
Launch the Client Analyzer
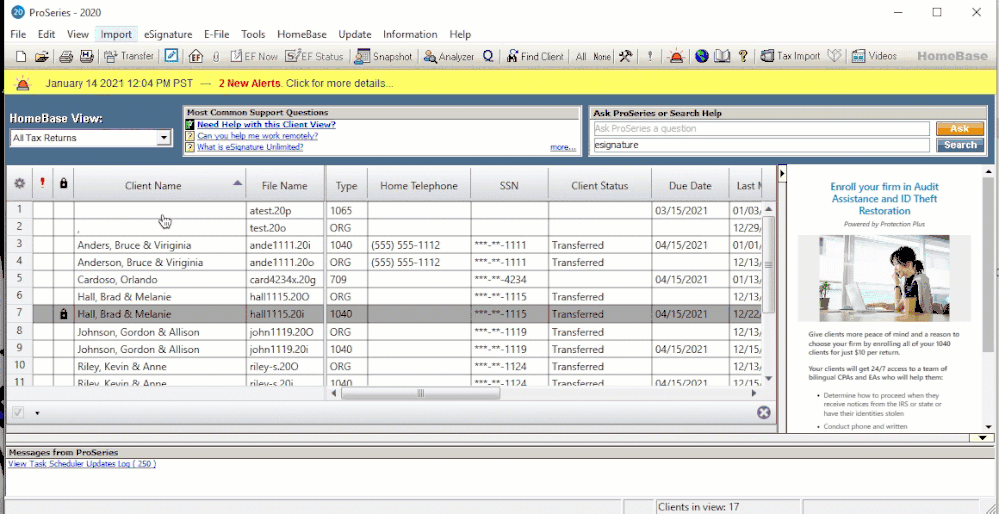448,57
